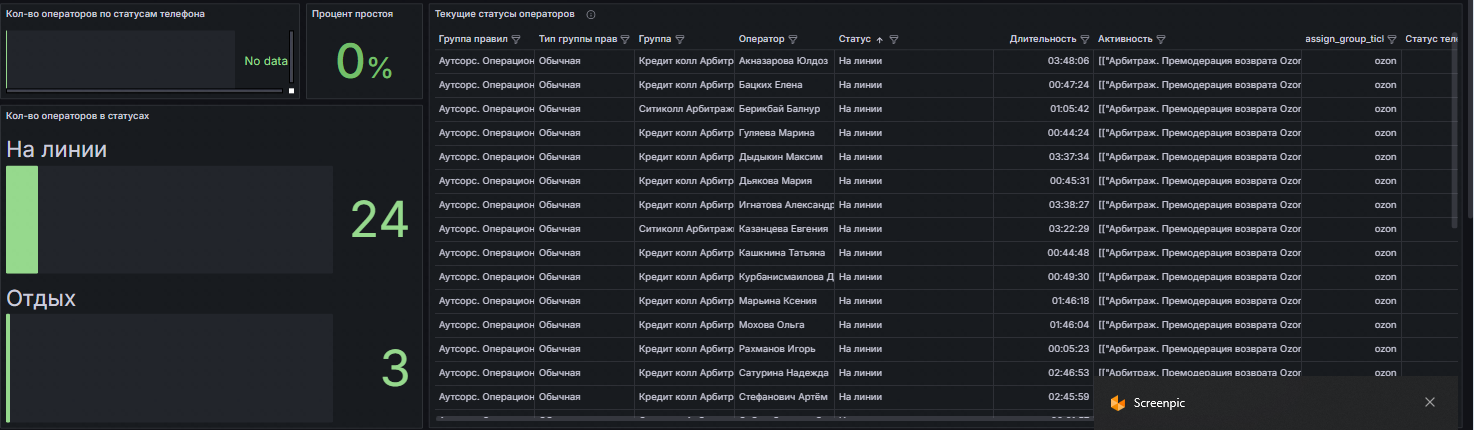
Task: Select operator cell Сатурина Надежда
Action: pos(784,373)
